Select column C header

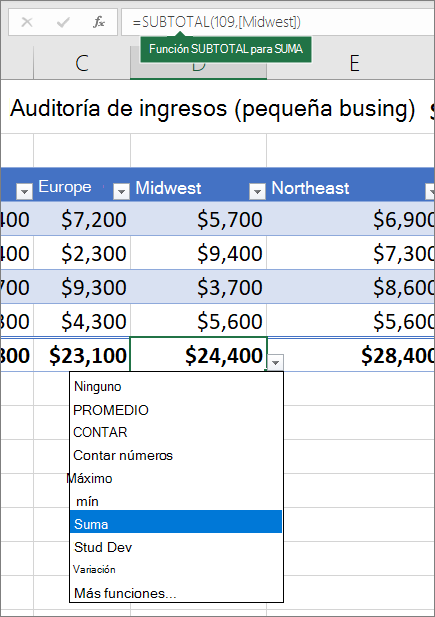pyautogui.click(x=82, y=63)
